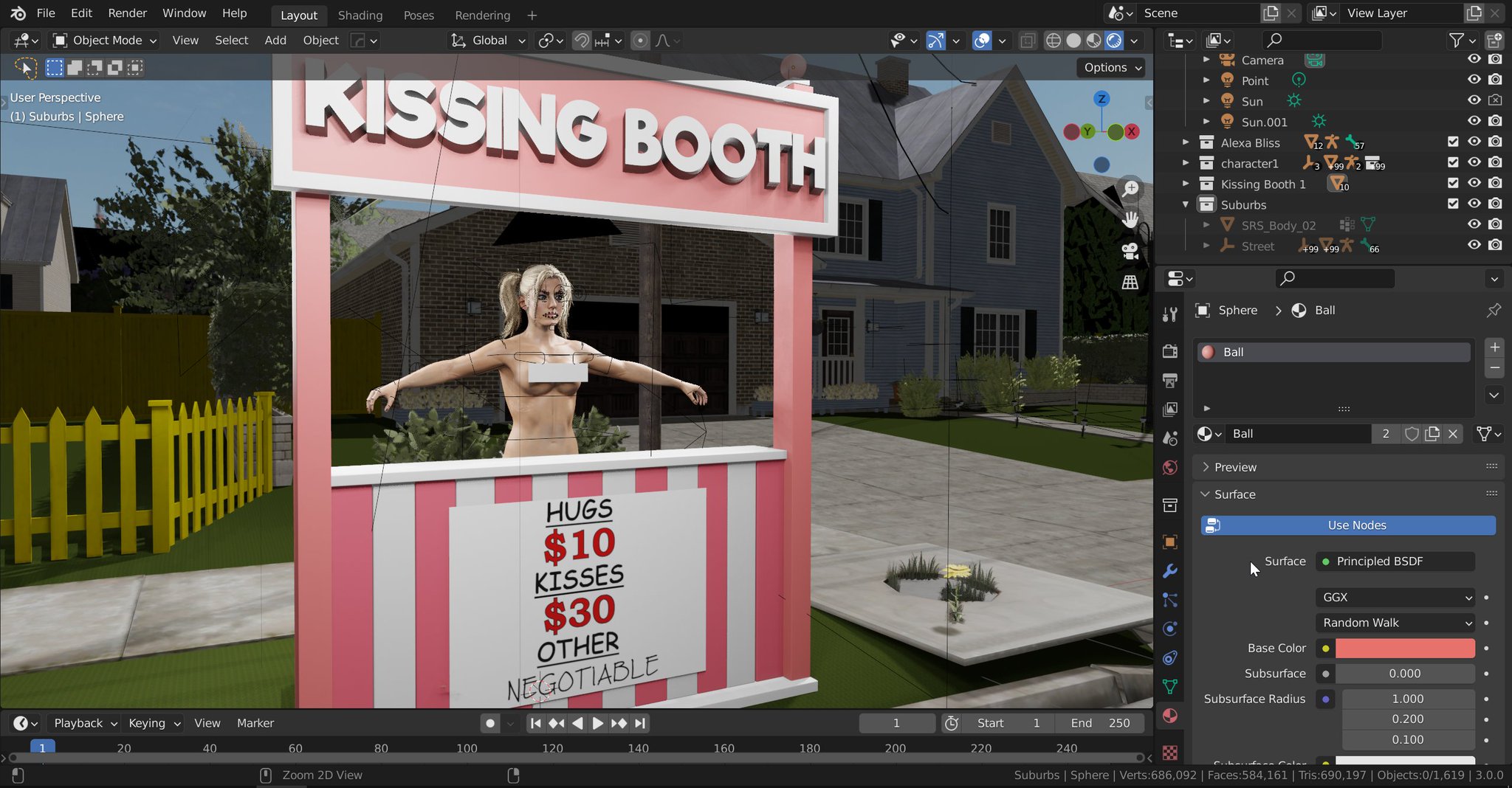The image size is (1512, 788).
Task: Open the Modifier Properties wrench icon
Action: click(1170, 570)
